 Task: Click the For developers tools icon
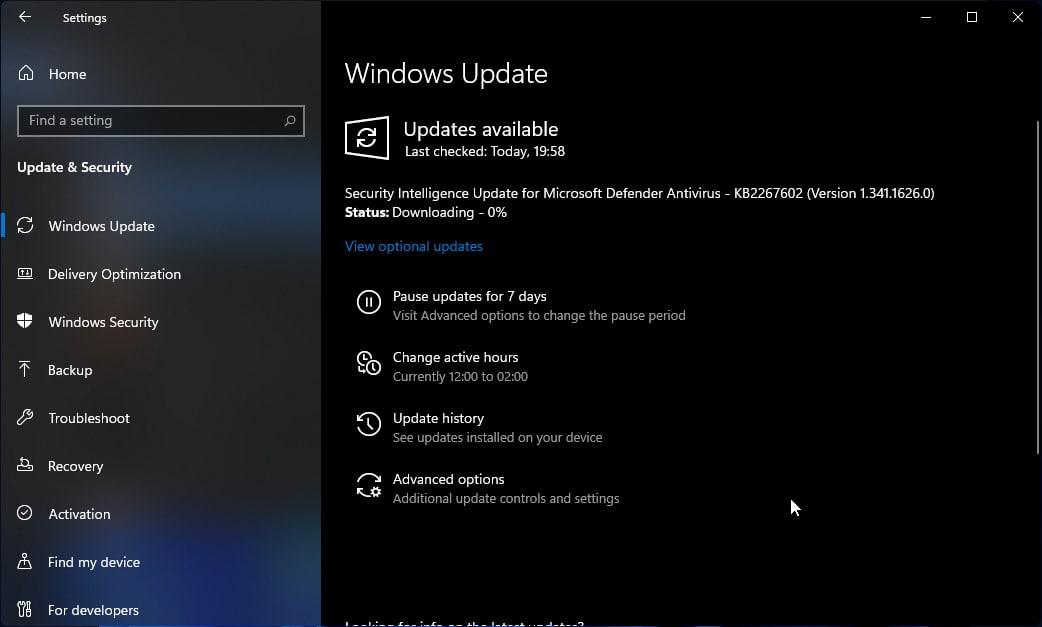[25, 609]
